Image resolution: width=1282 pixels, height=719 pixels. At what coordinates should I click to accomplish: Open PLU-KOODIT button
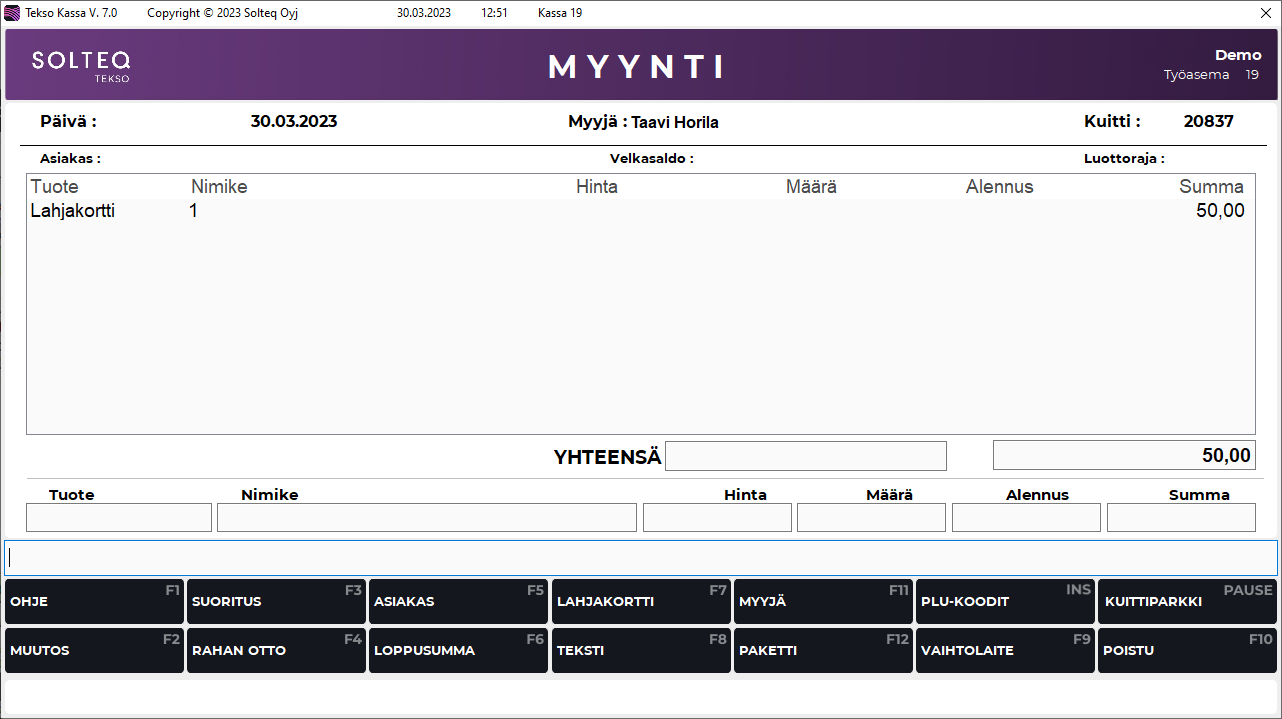pos(1005,602)
